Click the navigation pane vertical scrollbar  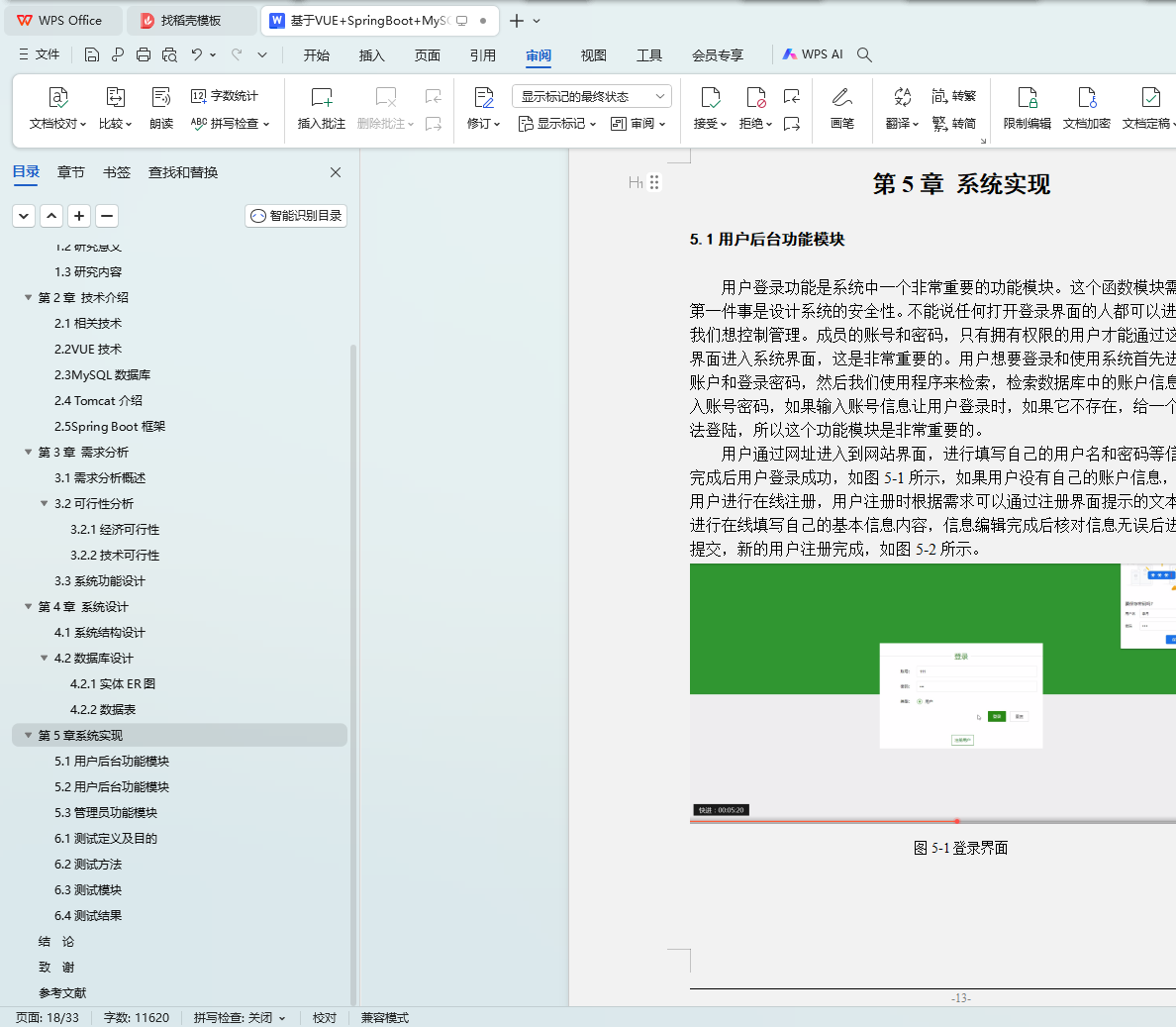353,673
